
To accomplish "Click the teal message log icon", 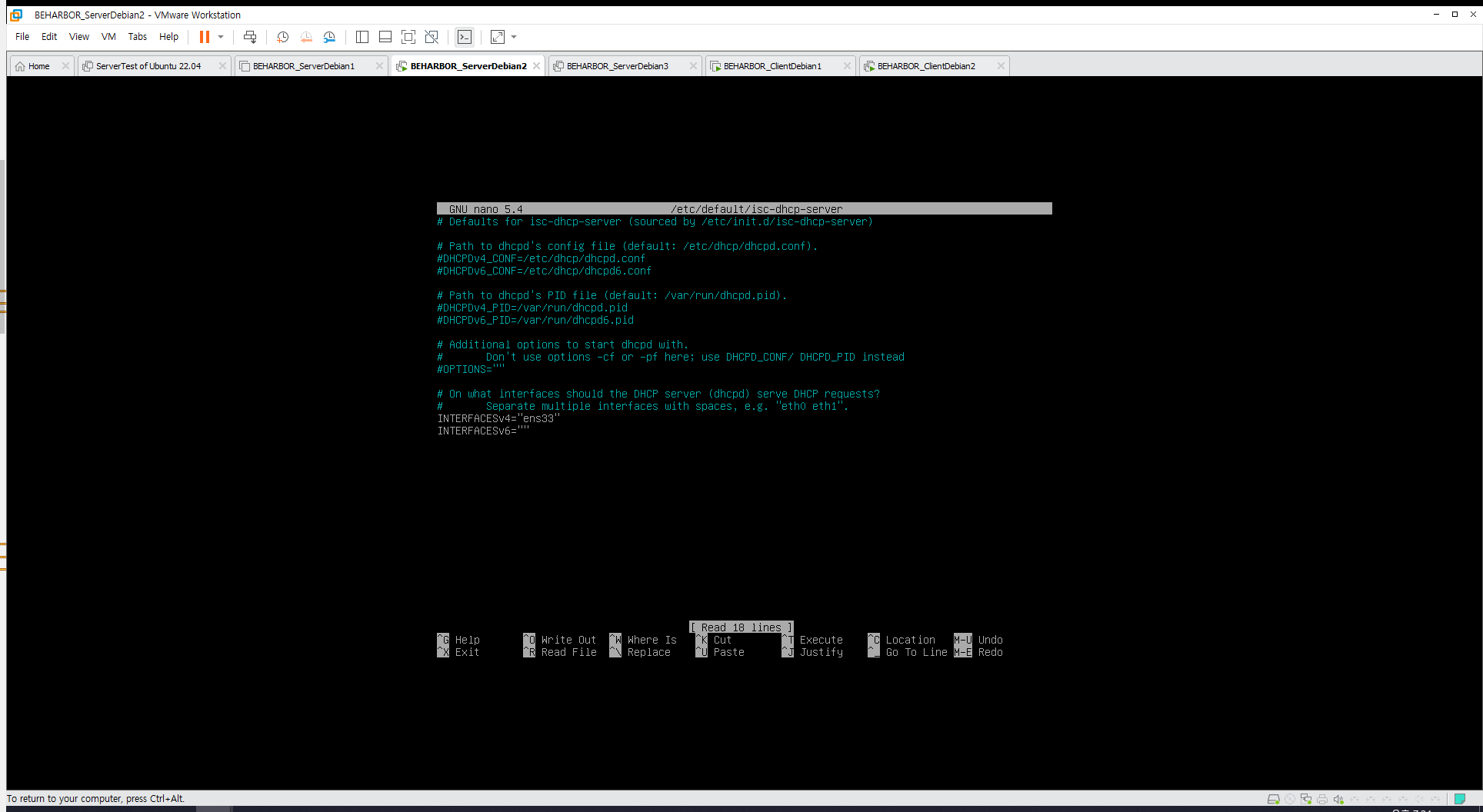I will coord(1460,799).
